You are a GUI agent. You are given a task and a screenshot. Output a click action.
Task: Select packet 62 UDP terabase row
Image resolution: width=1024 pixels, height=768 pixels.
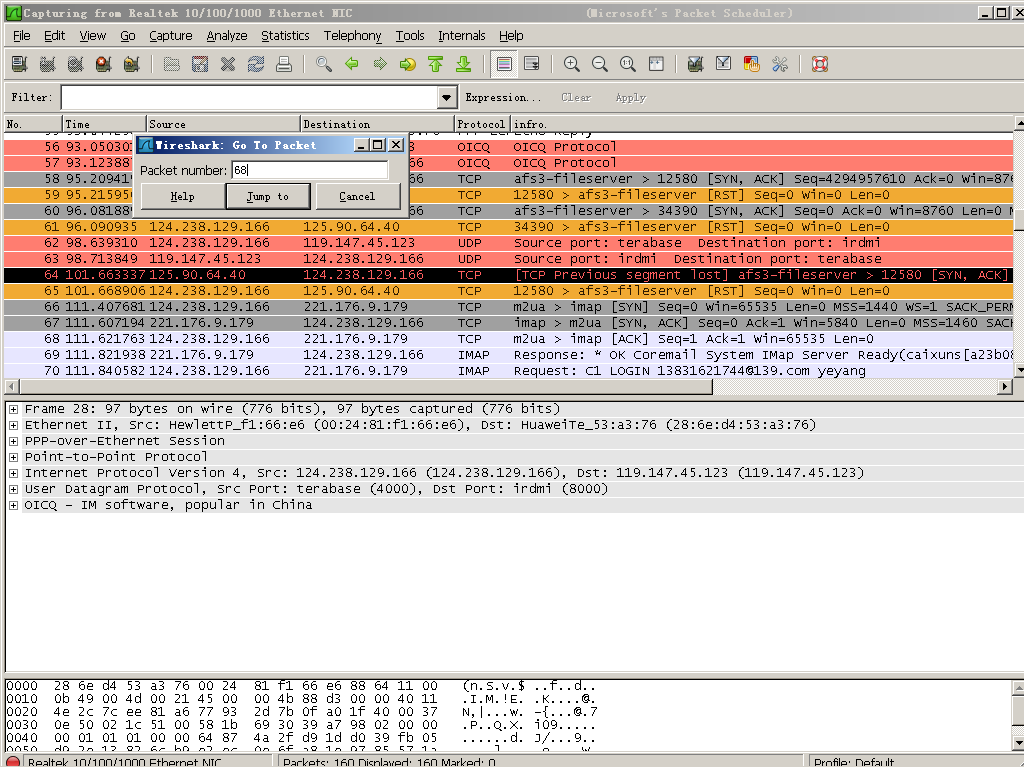pyautogui.click(x=509, y=243)
